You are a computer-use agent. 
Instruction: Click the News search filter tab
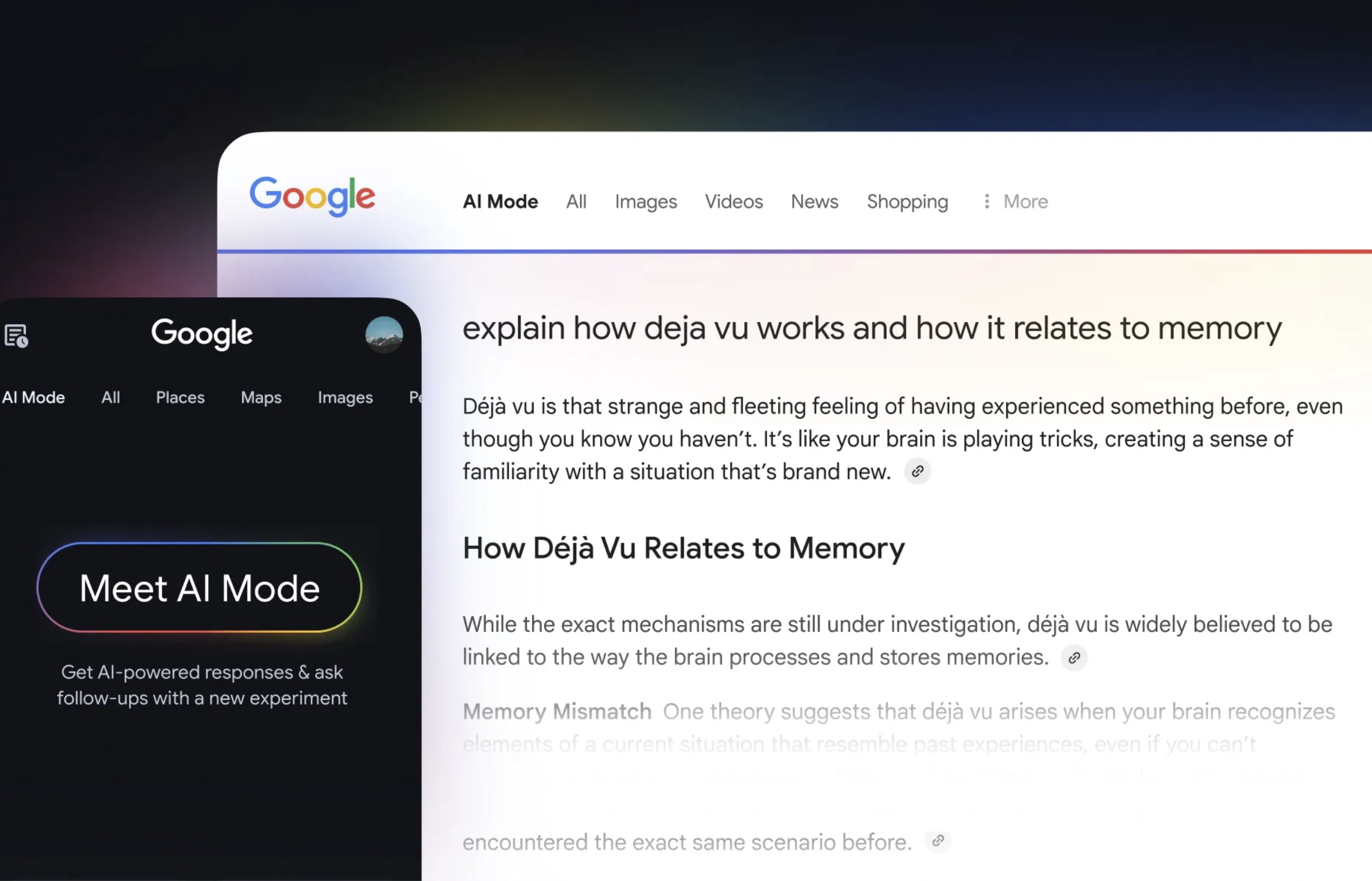pos(814,201)
